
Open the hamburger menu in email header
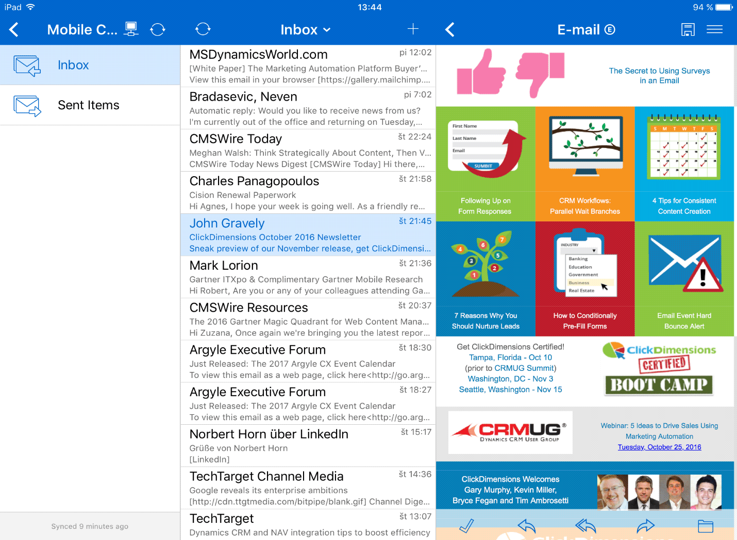(715, 30)
